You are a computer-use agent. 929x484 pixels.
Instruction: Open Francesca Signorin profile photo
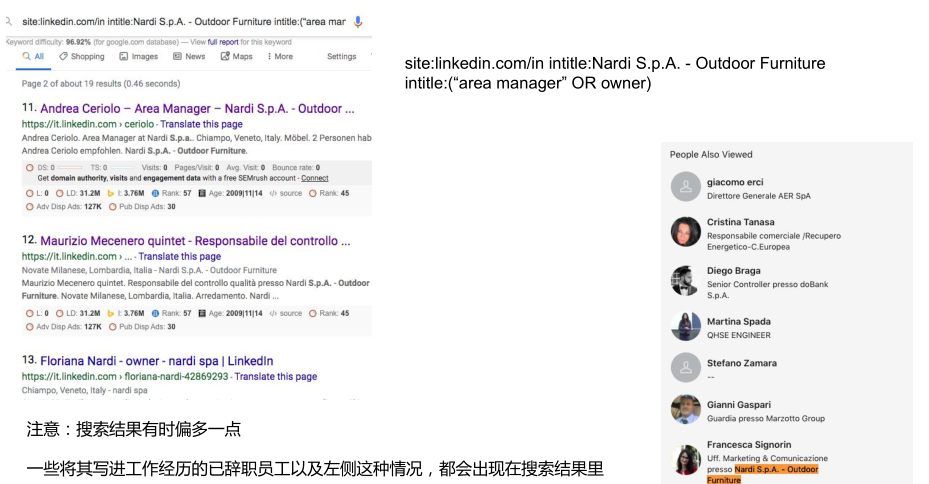point(685,460)
